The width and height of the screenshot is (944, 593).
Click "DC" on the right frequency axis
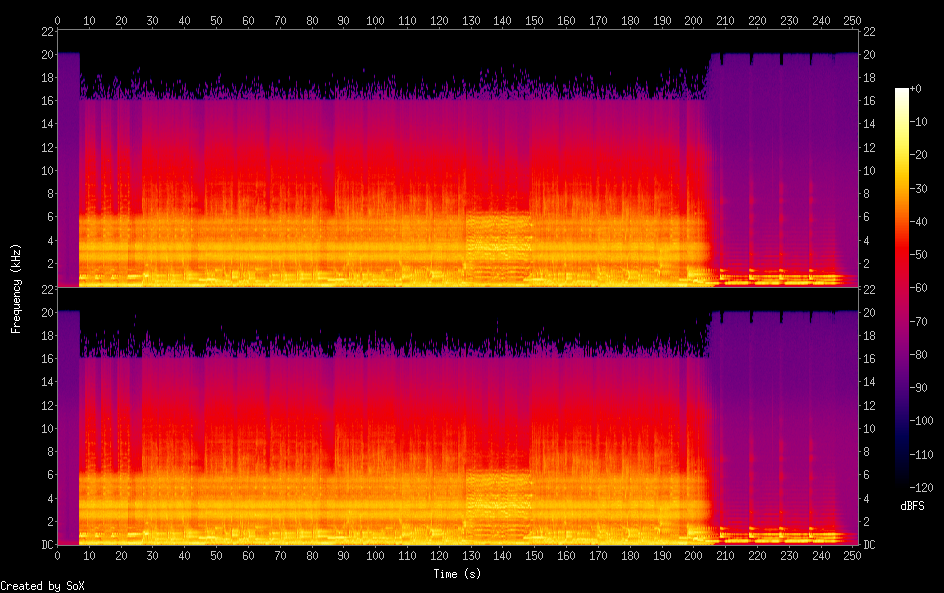pos(869,545)
